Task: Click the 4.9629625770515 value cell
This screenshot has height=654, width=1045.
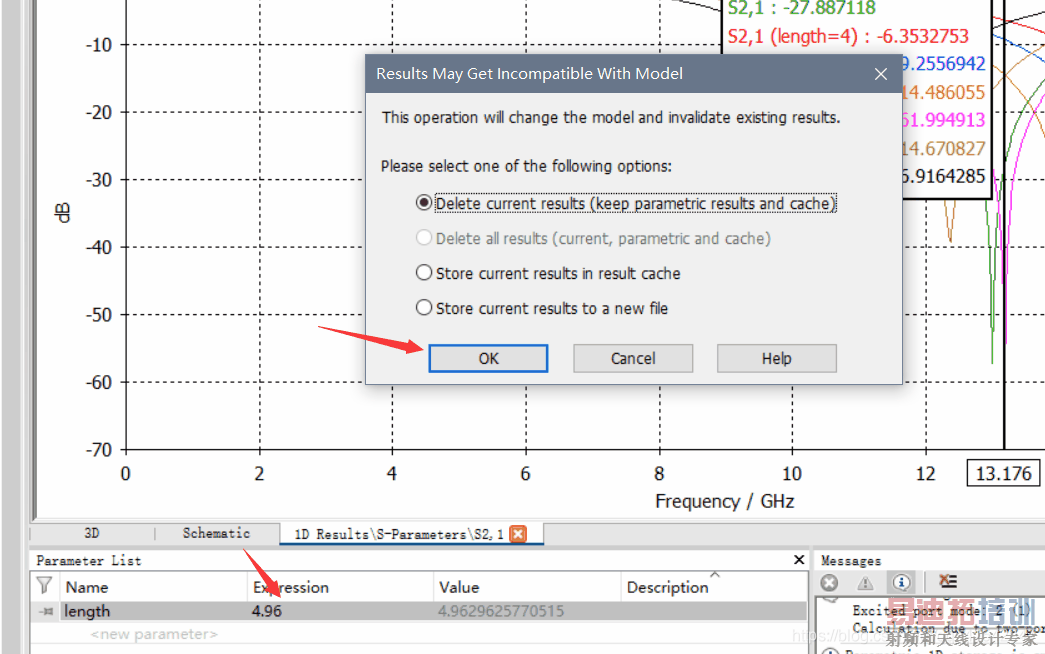Action: [501, 611]
